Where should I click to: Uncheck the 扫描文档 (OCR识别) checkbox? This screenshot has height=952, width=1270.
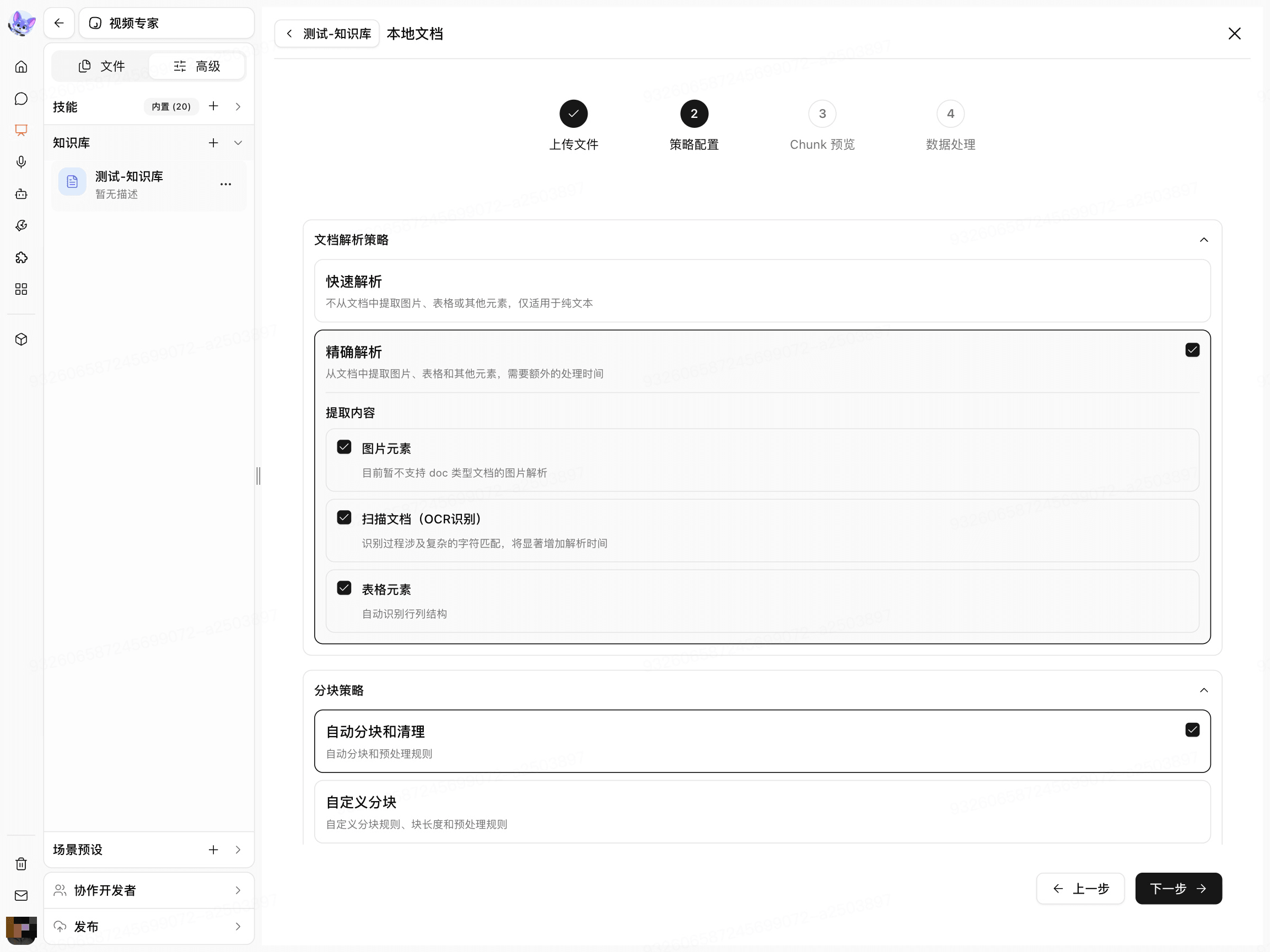[x=344, y=518]
